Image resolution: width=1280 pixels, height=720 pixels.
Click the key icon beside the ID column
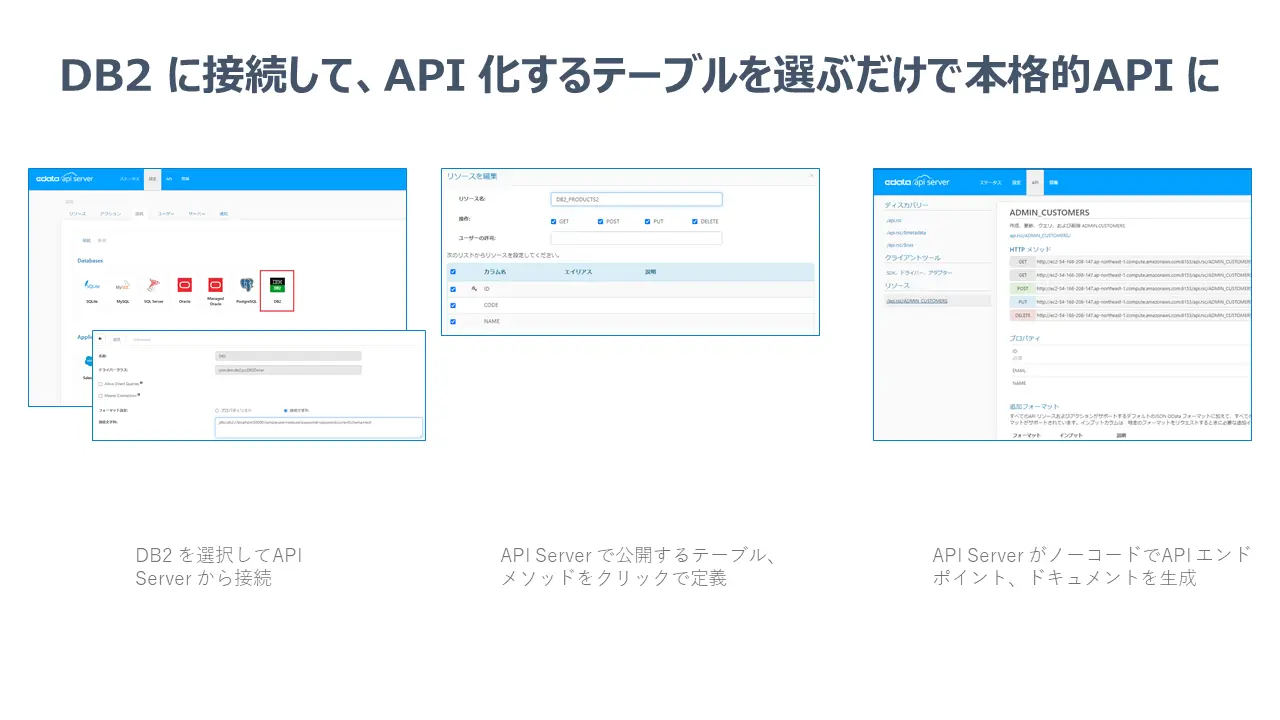pyautogui.click(x=474, y=288)
